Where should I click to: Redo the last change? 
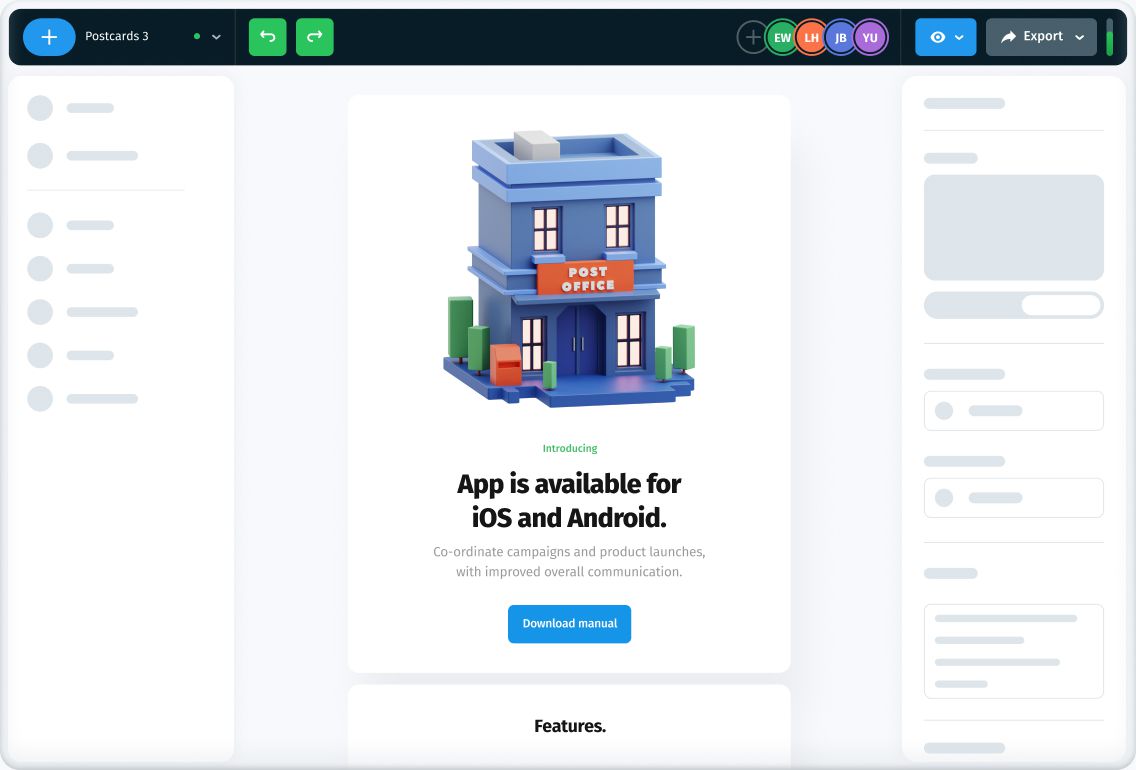pyautogui.click(x=314, y=36)
